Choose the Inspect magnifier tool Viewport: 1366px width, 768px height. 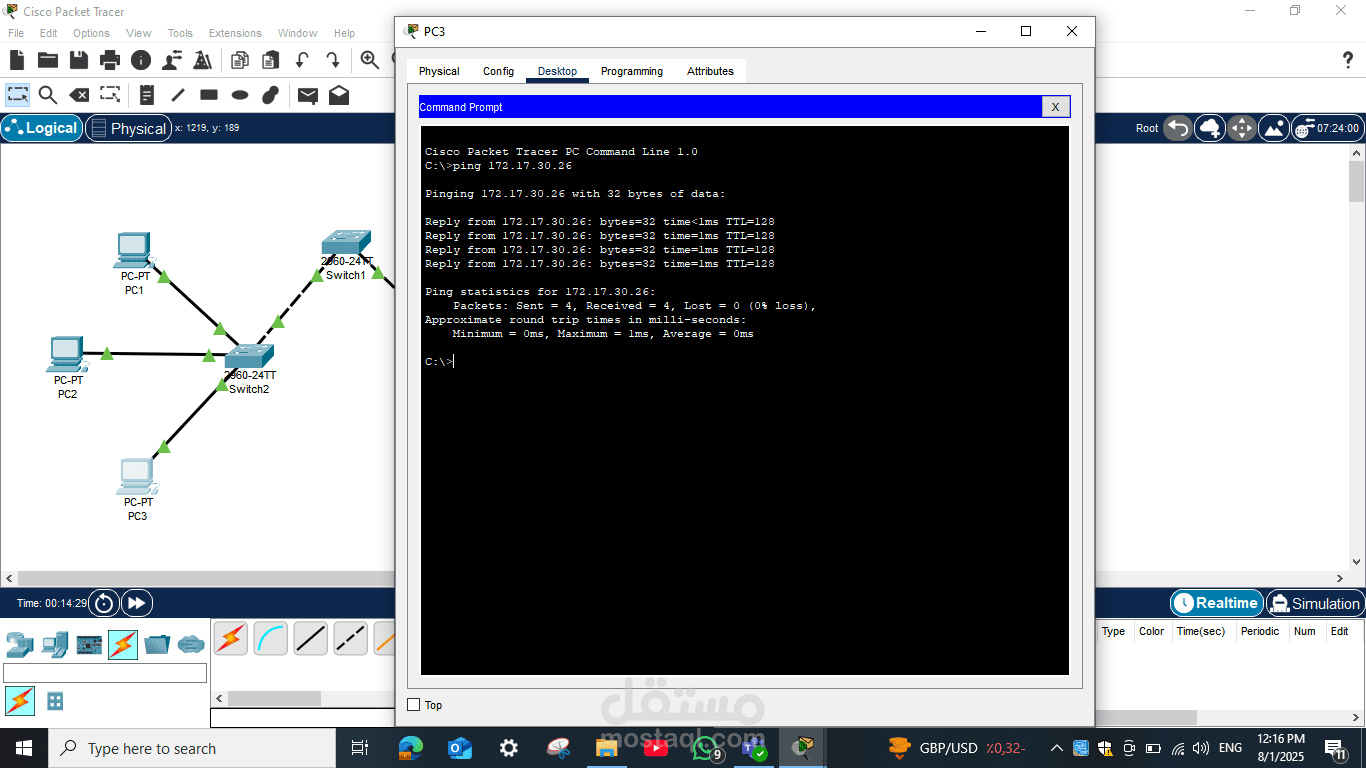[48, 95]
